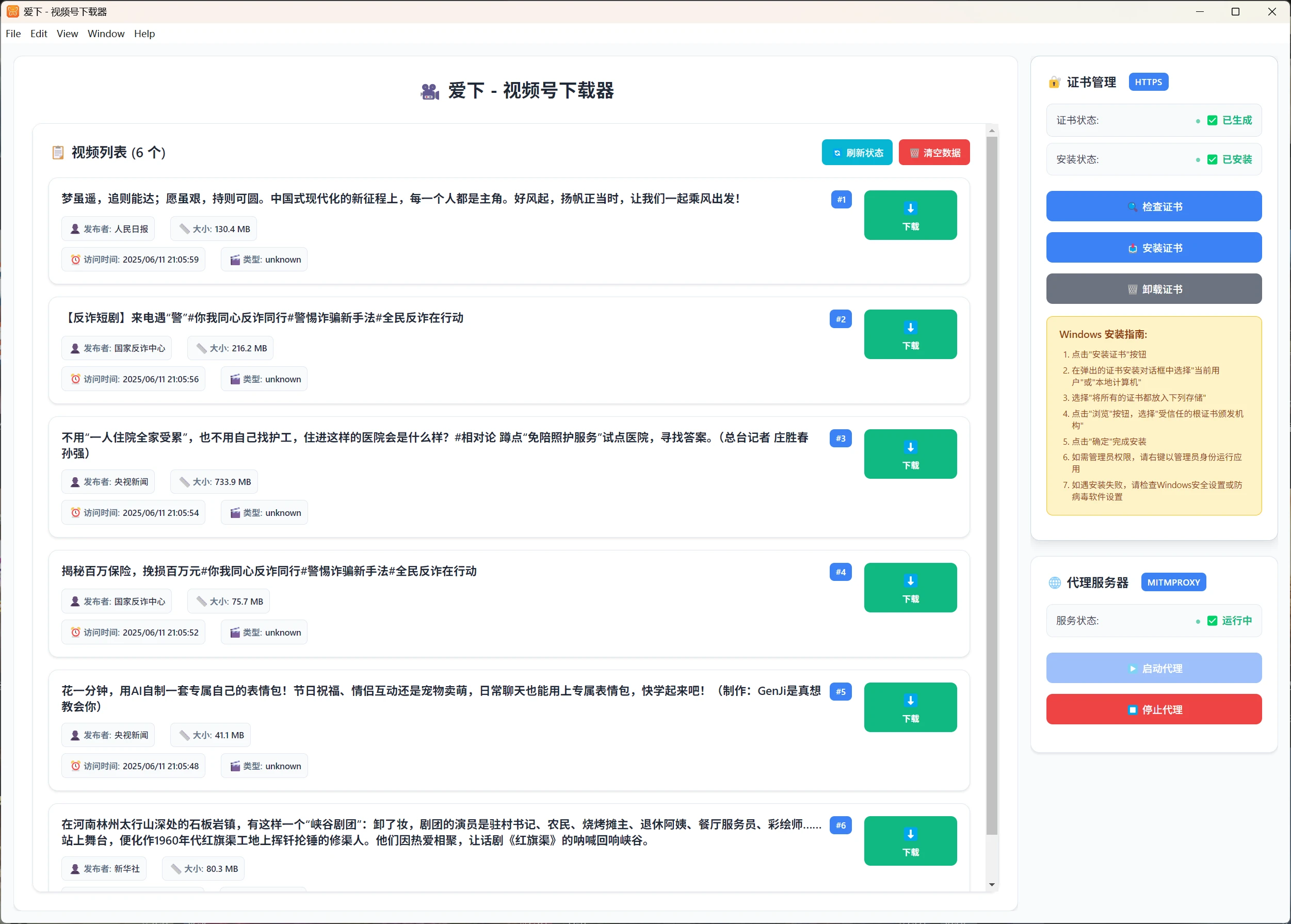
Task: Click the #6 index badge
Action: (x=841, y=825)
